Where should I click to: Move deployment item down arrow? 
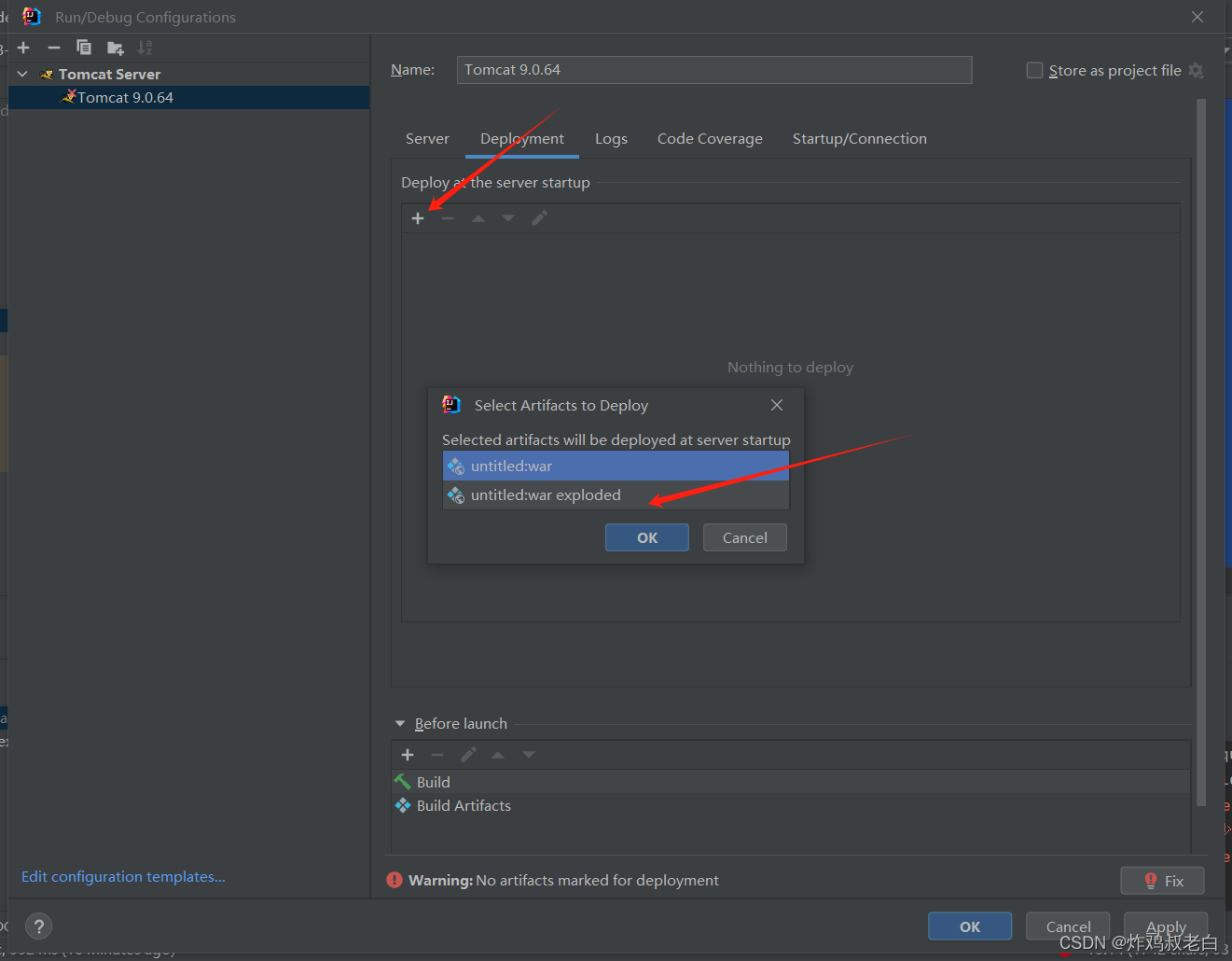tap(508, 218)
